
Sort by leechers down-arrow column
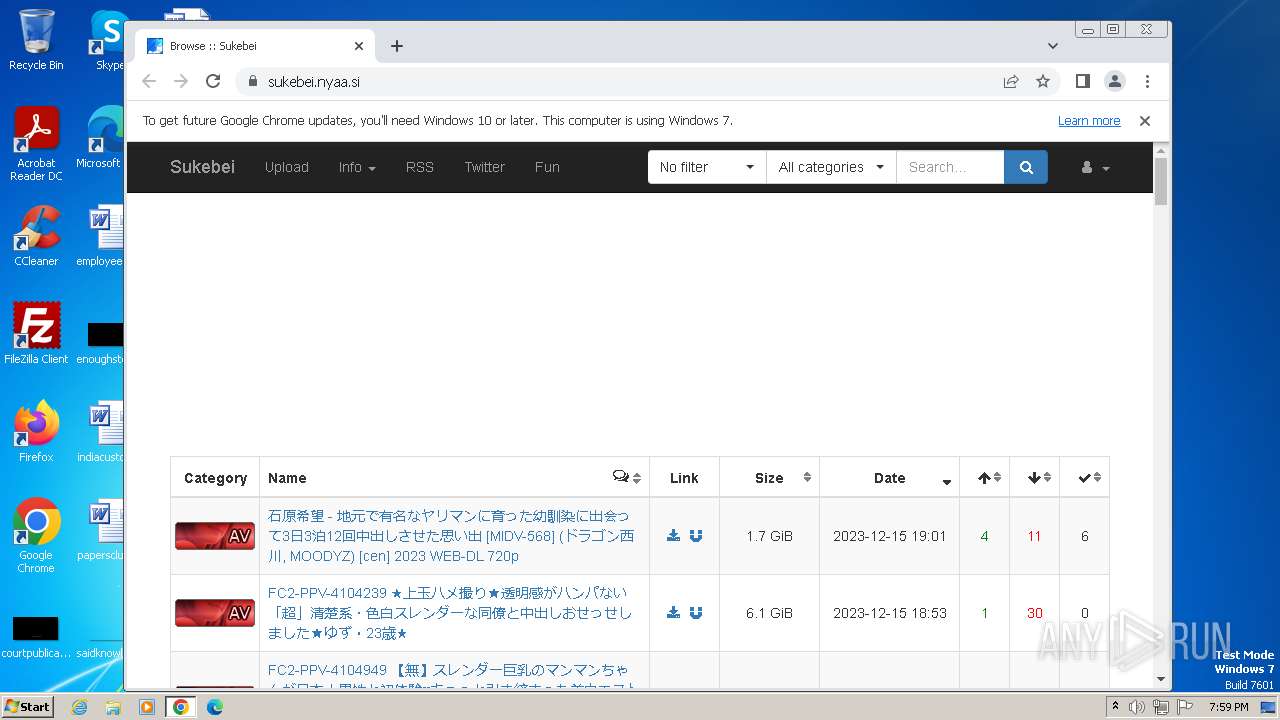click(x=1034, y=478)
